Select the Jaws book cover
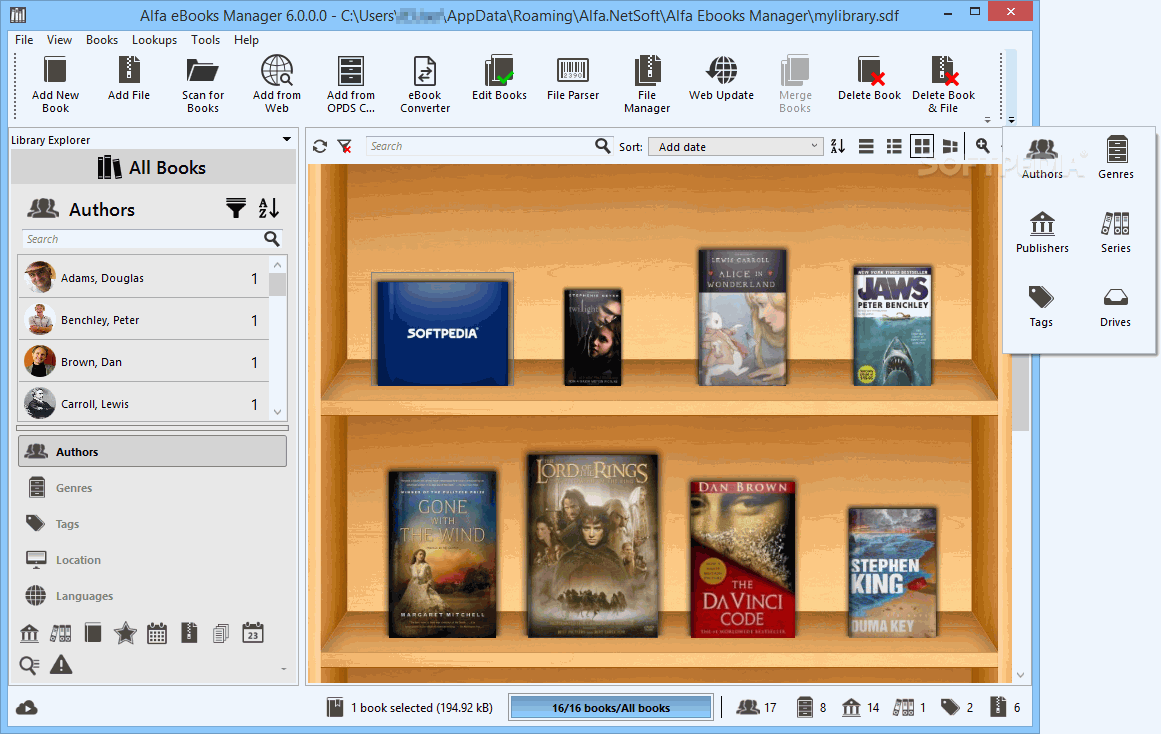Screen dimensions: 1161x734 pyautogui.click(x=892, y=326)
